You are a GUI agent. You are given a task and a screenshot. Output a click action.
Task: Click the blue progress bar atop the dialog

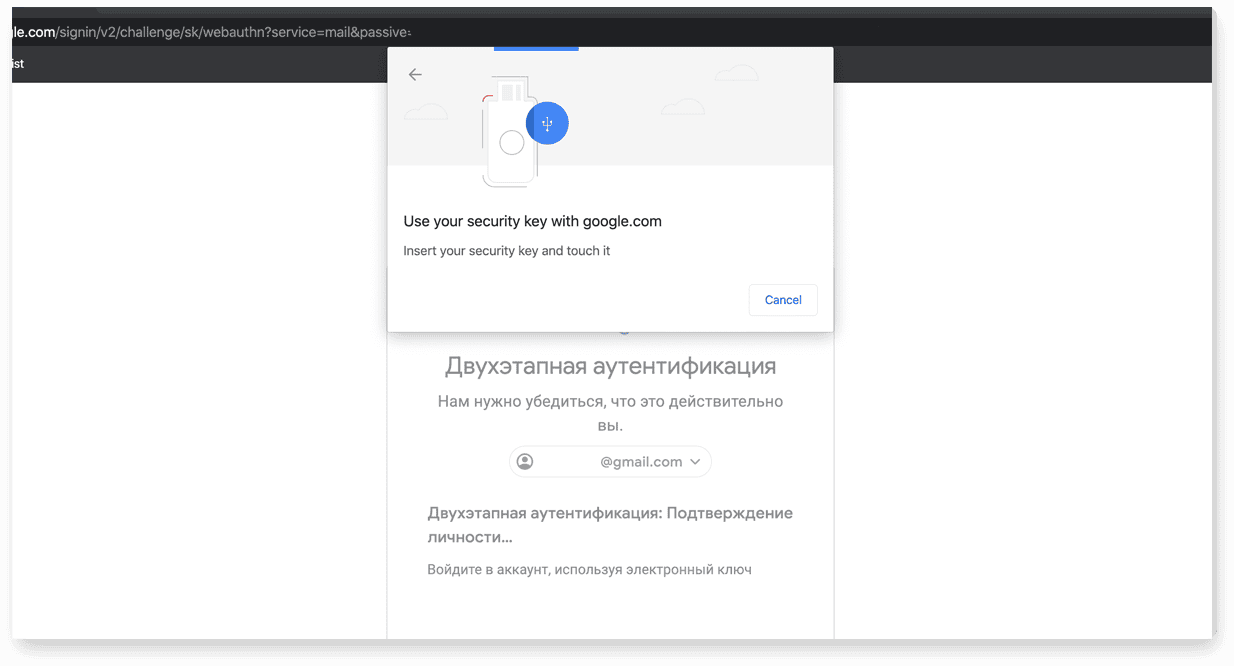pyautogui.click(x=536, y=48)
